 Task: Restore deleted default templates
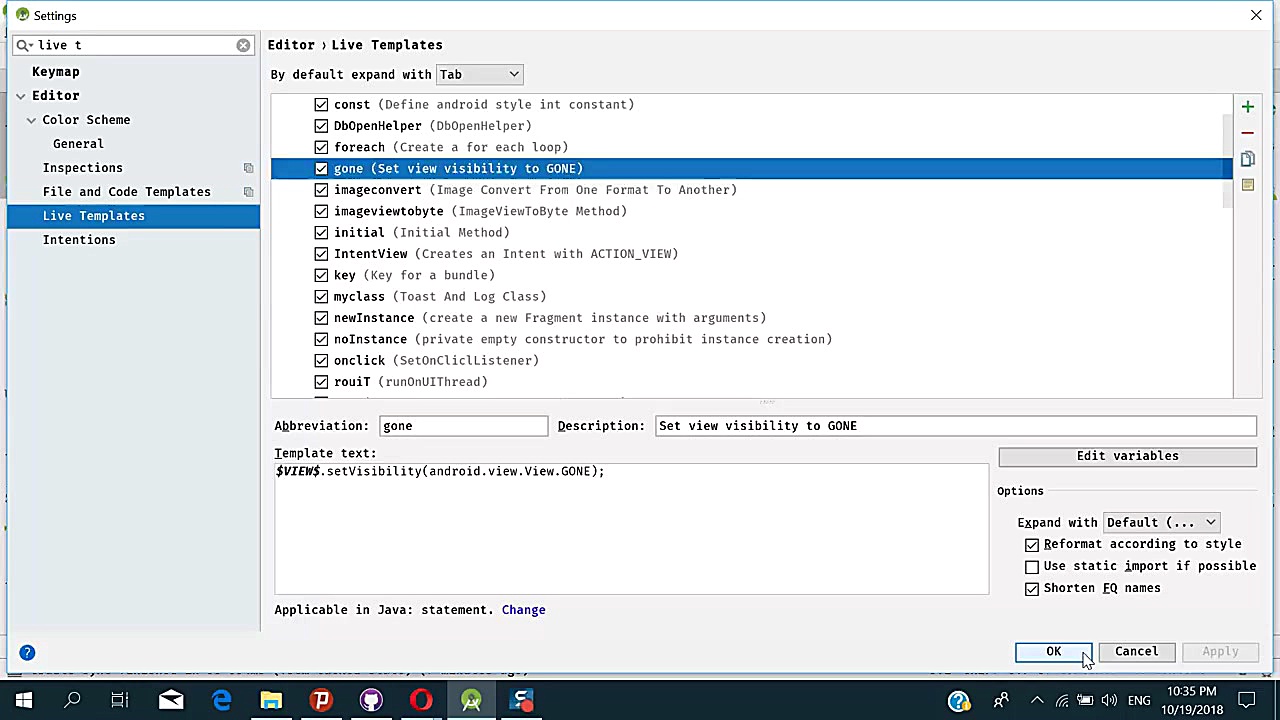[1247, 184]
